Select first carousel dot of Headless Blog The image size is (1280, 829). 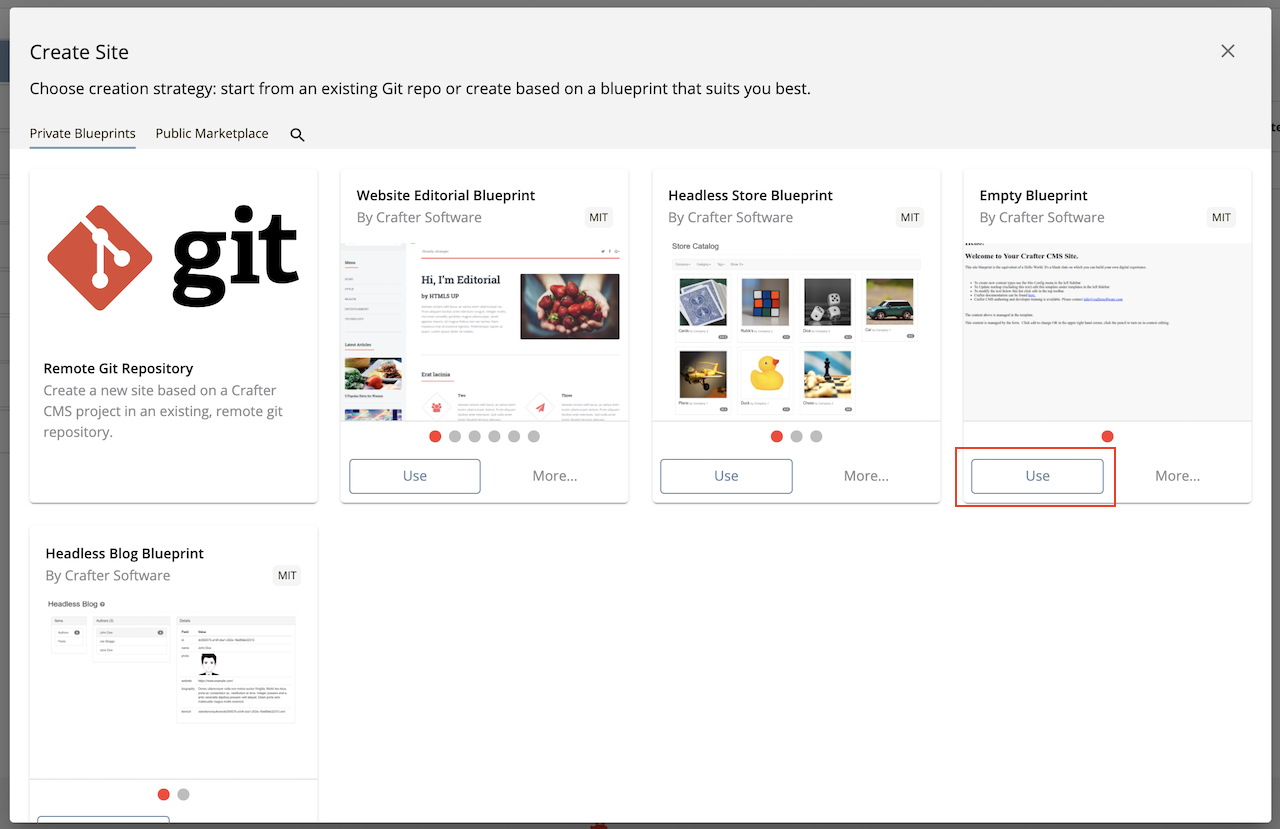tap(164, 794)
